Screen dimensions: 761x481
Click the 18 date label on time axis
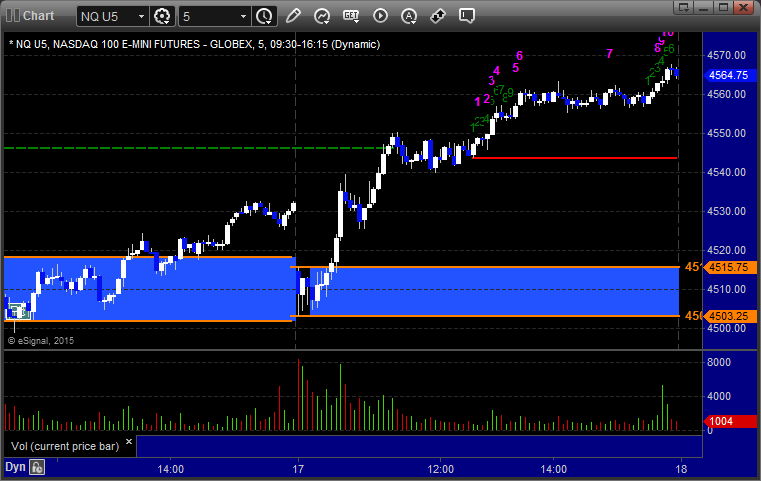click(x=681, y=469)
